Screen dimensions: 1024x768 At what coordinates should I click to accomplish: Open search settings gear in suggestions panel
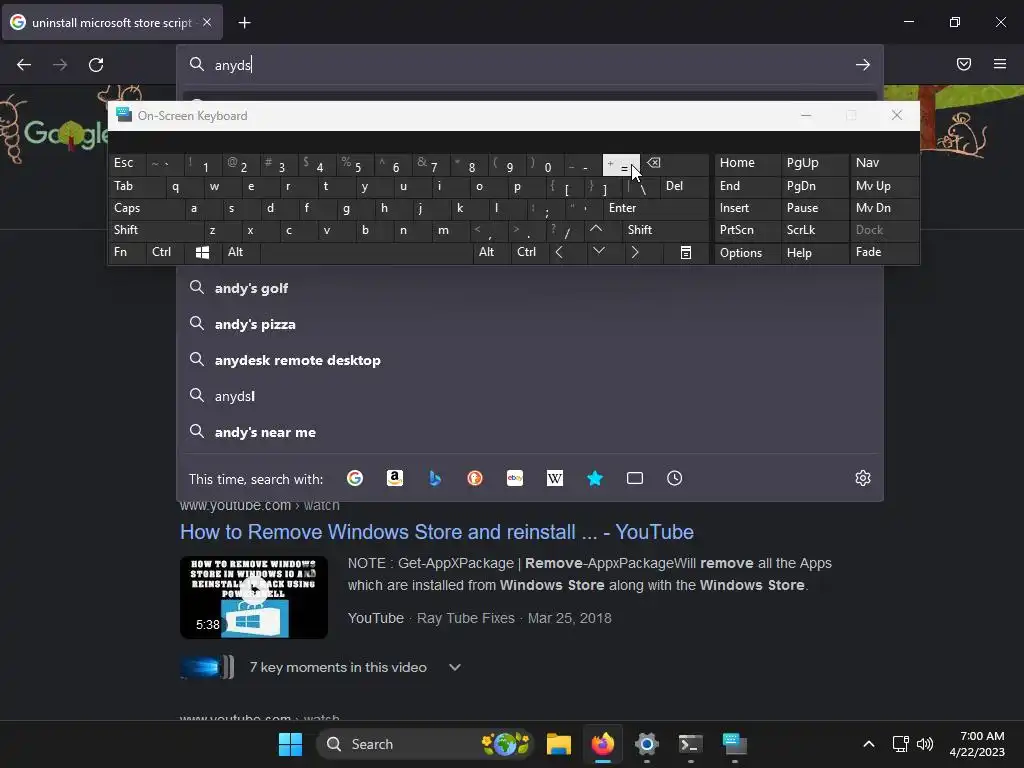click(x=863, y=478)
